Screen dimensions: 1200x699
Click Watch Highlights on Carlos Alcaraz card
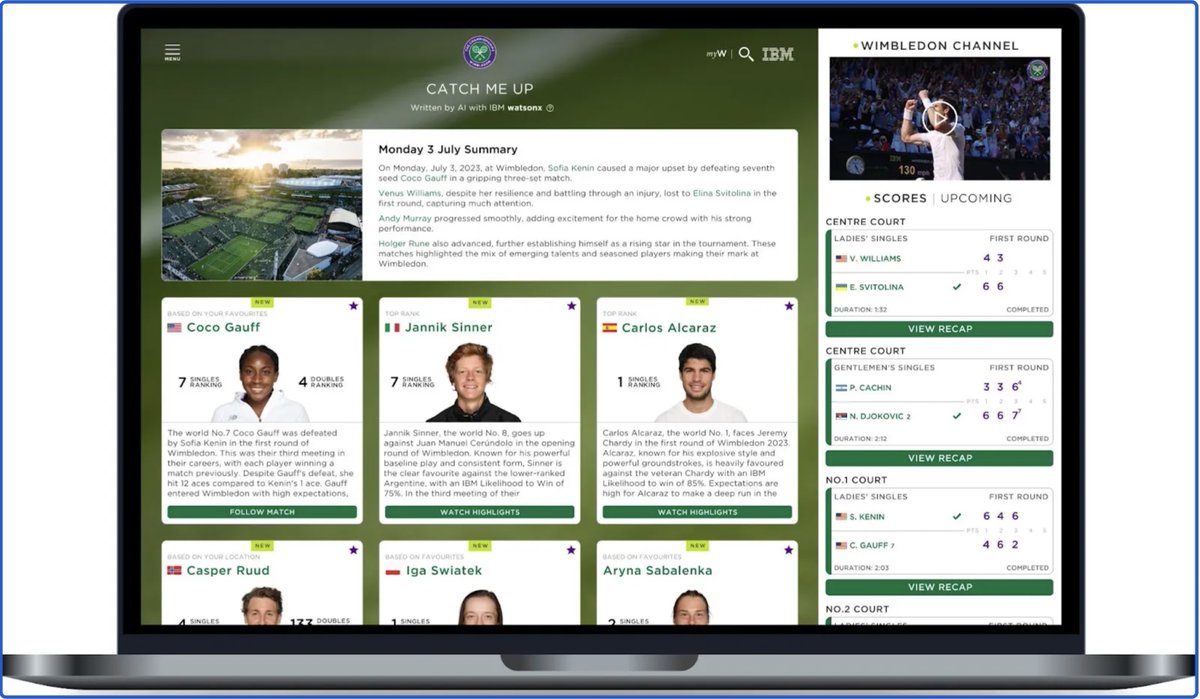pos(697,512)
